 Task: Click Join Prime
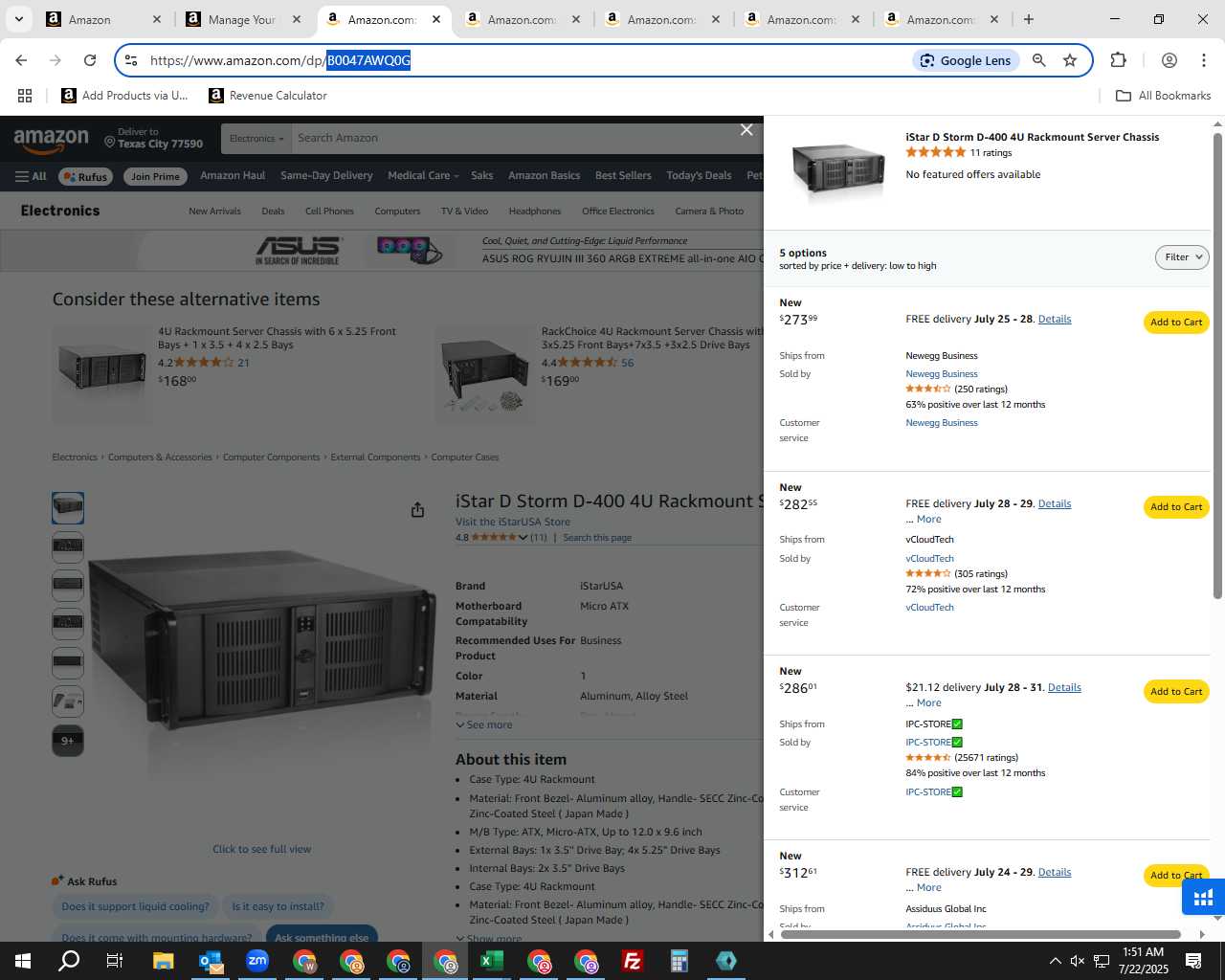[x=155, y=176]
